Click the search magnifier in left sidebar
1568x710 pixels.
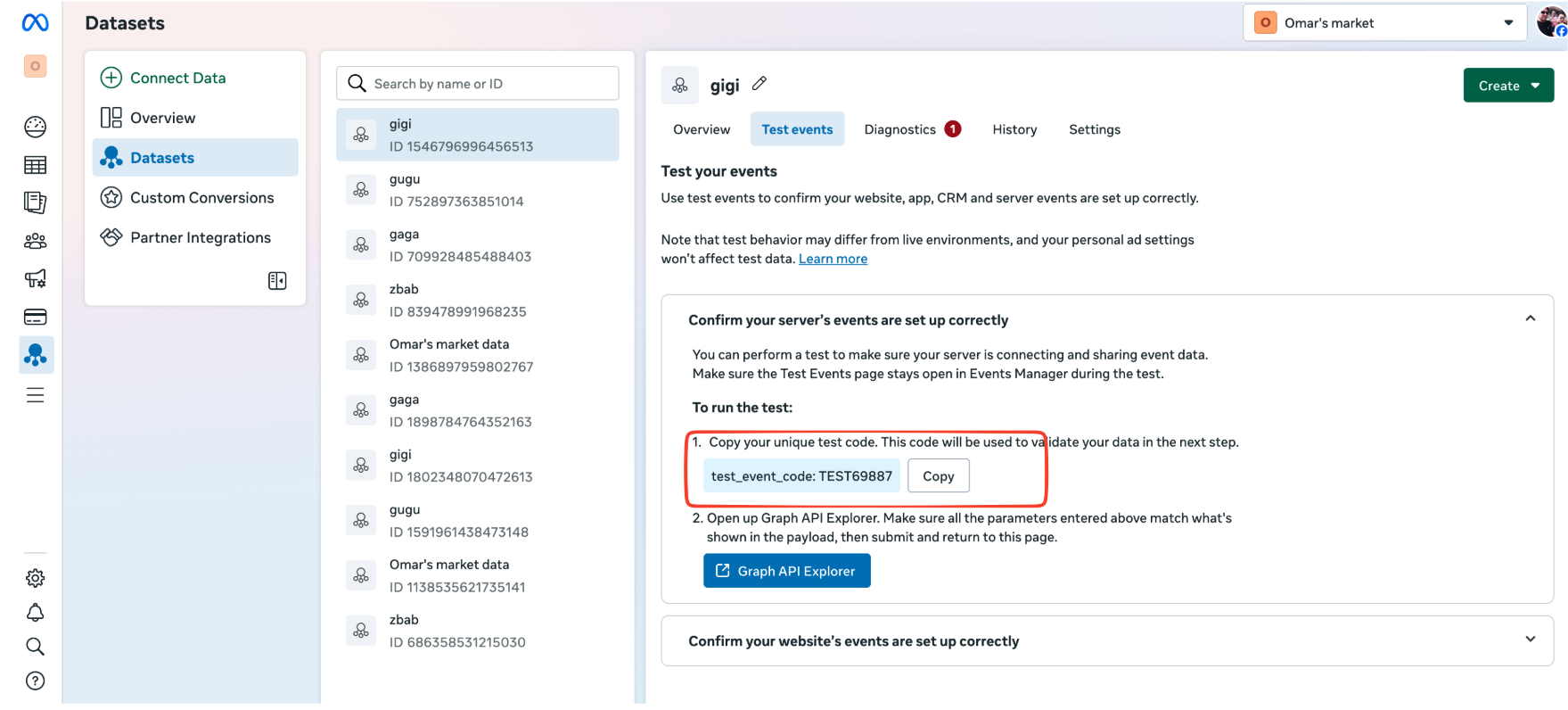coord(35,647)
